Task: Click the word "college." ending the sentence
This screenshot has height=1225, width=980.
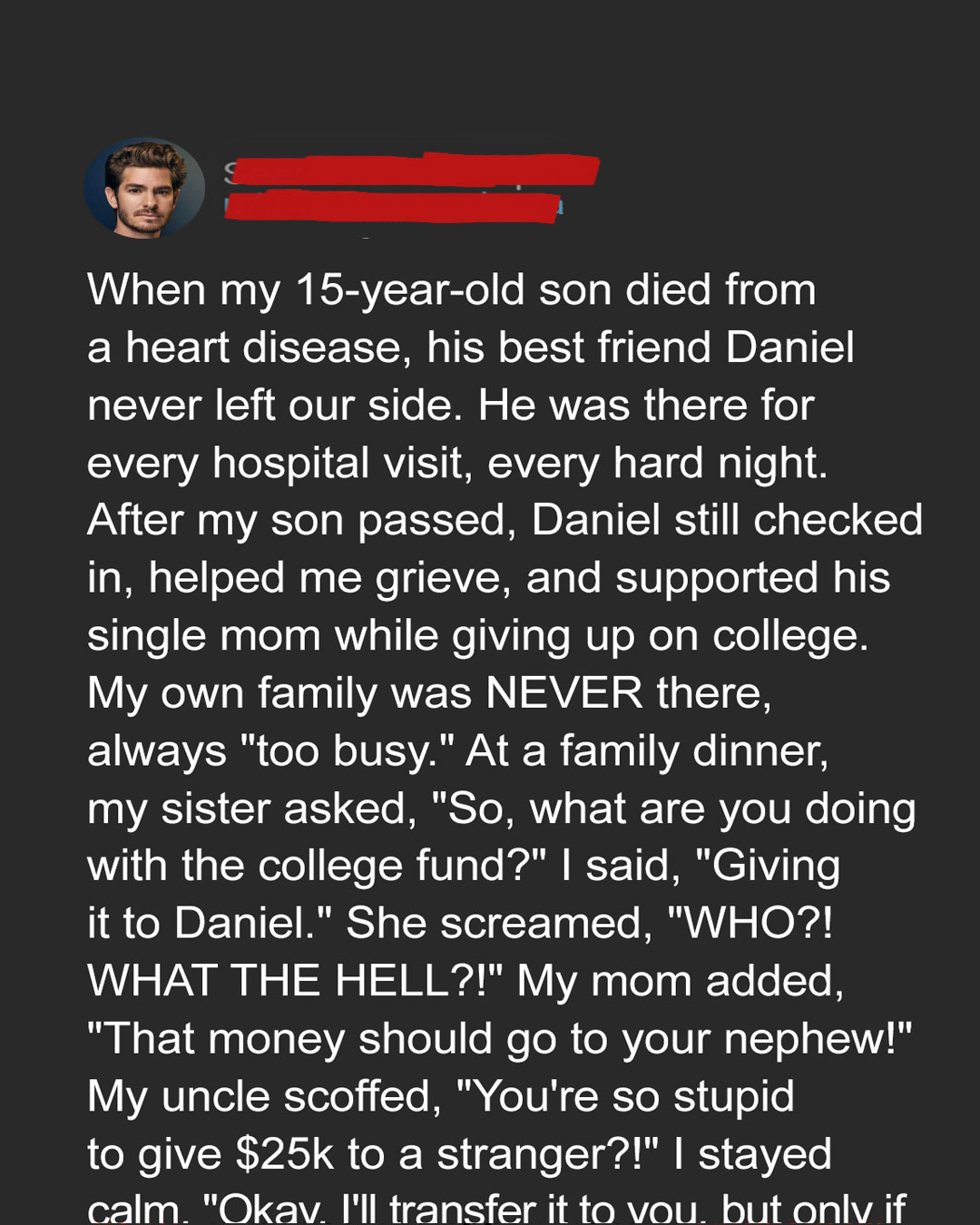Action: (x=790, y=636)
